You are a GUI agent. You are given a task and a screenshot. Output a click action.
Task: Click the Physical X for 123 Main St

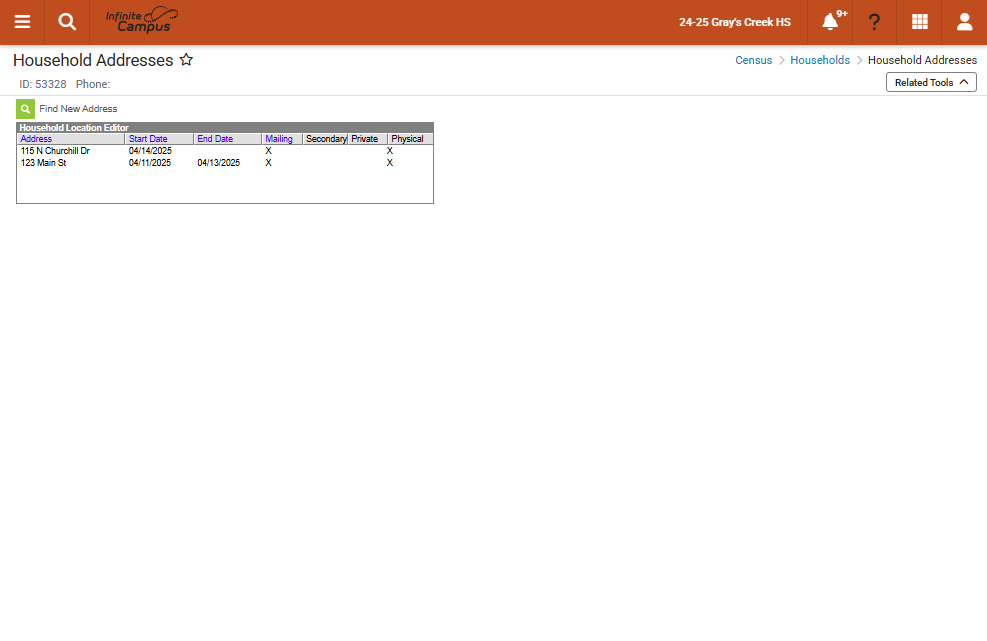pyautogui.click(x=390, y=163)
